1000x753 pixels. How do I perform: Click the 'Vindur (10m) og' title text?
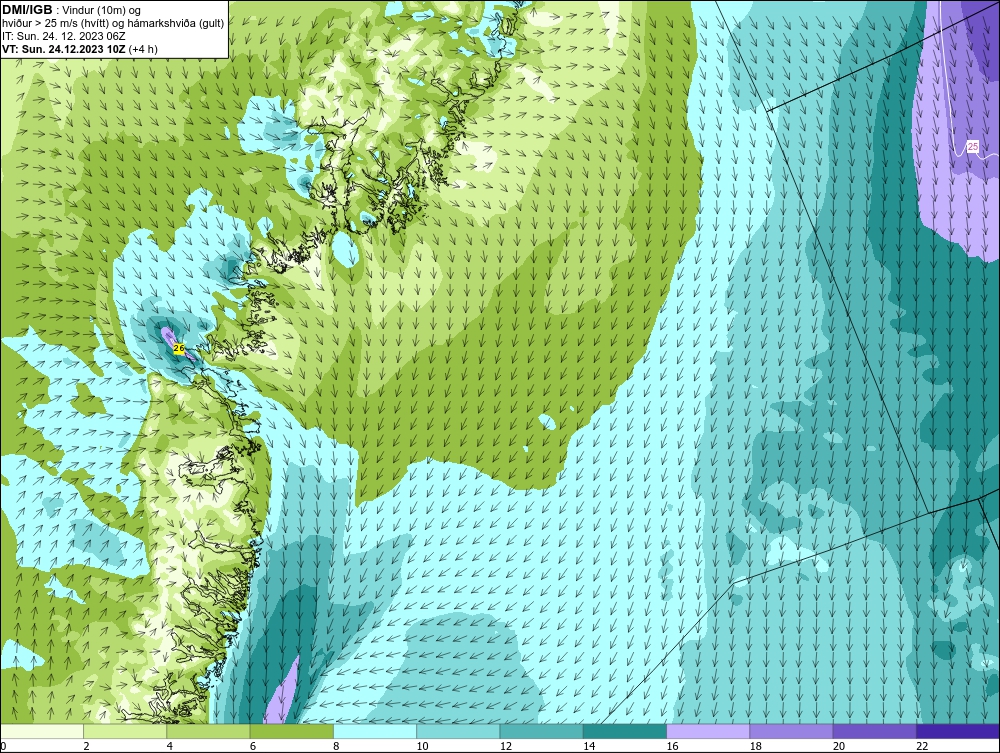pos(103,11)
